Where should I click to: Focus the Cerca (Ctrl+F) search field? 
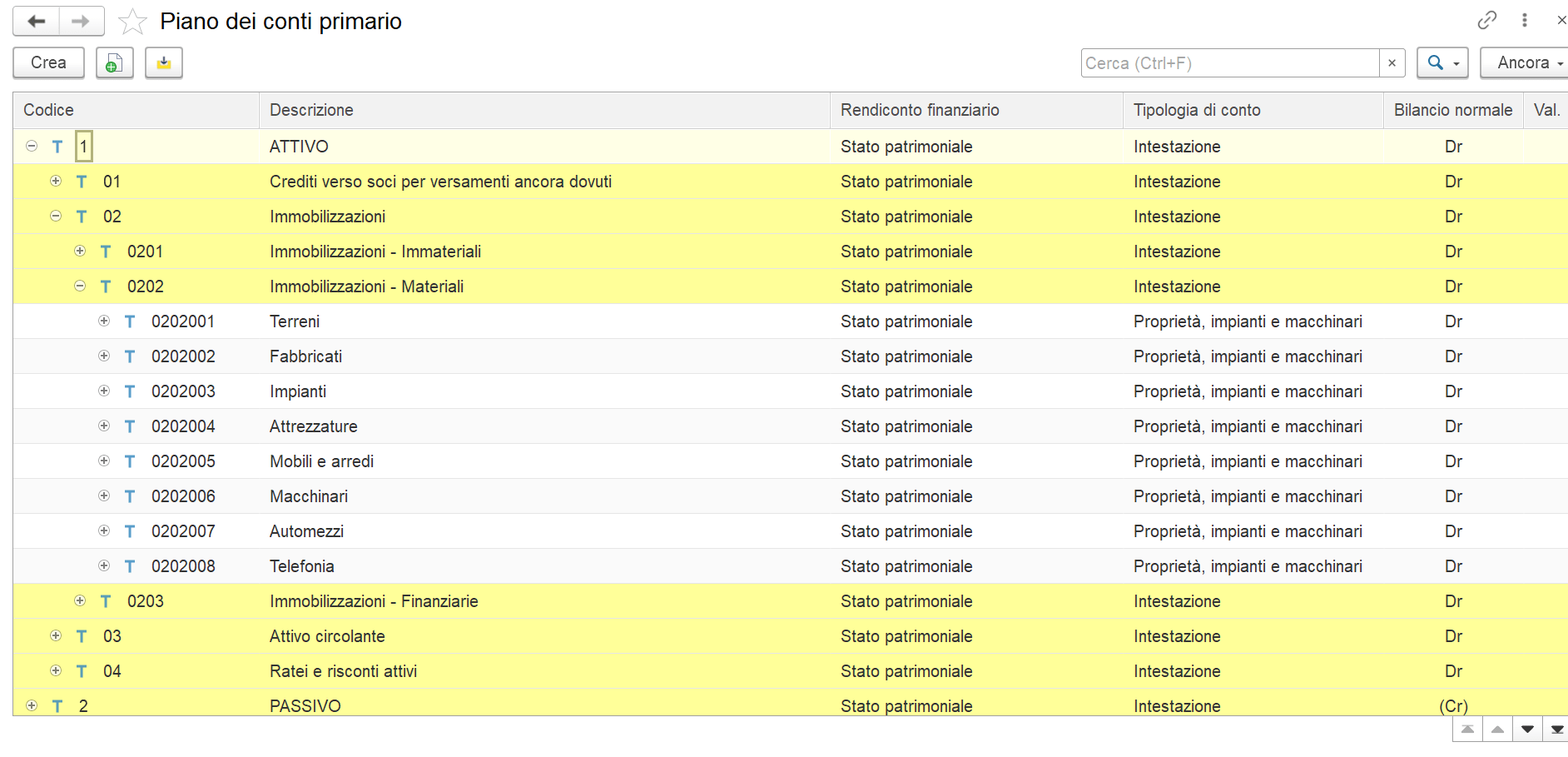coord(1230,63)
